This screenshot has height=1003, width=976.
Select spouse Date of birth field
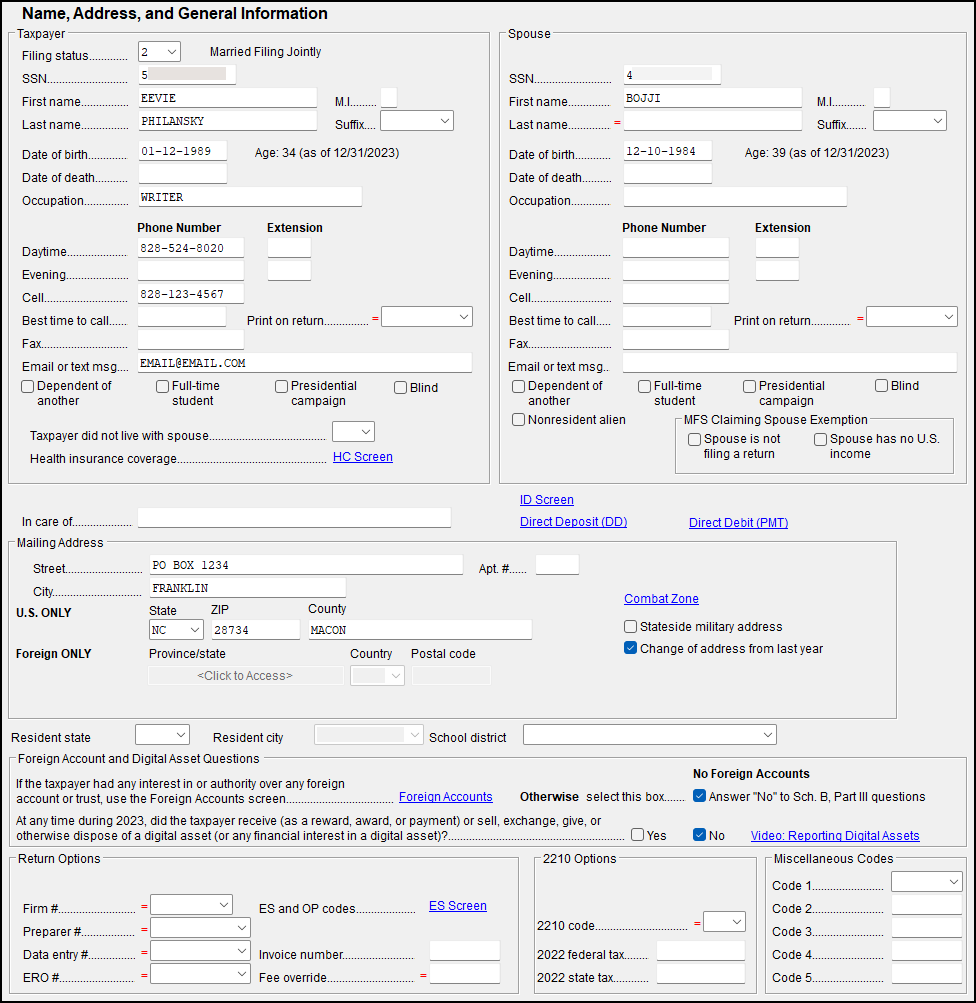pyautogui.click(x=668, y=151)
